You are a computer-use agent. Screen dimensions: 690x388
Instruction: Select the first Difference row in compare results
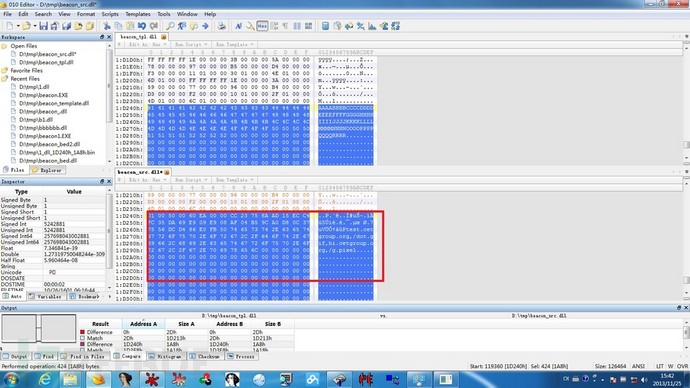(x=100, y=332)
